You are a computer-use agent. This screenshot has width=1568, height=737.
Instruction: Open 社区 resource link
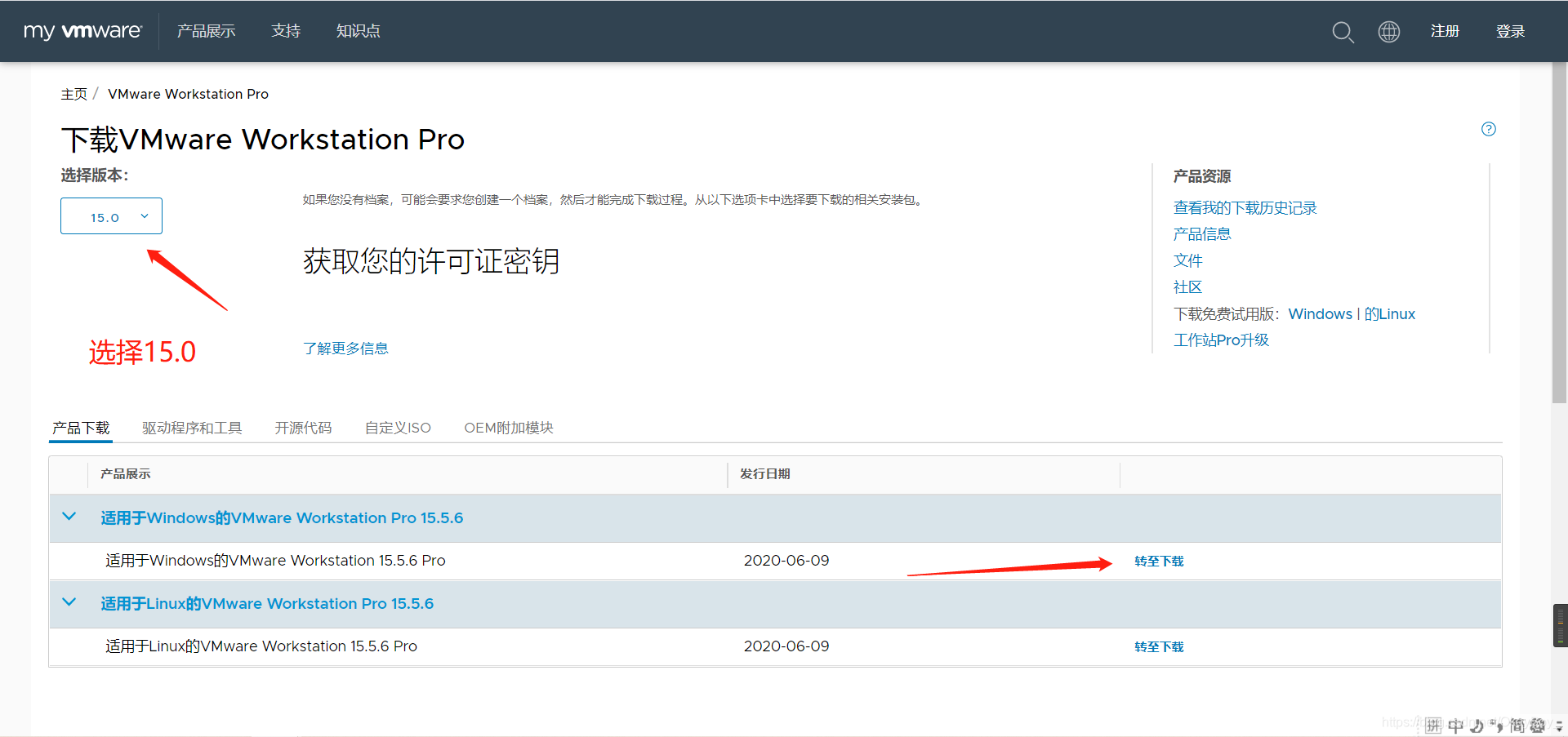[1187, 287]
